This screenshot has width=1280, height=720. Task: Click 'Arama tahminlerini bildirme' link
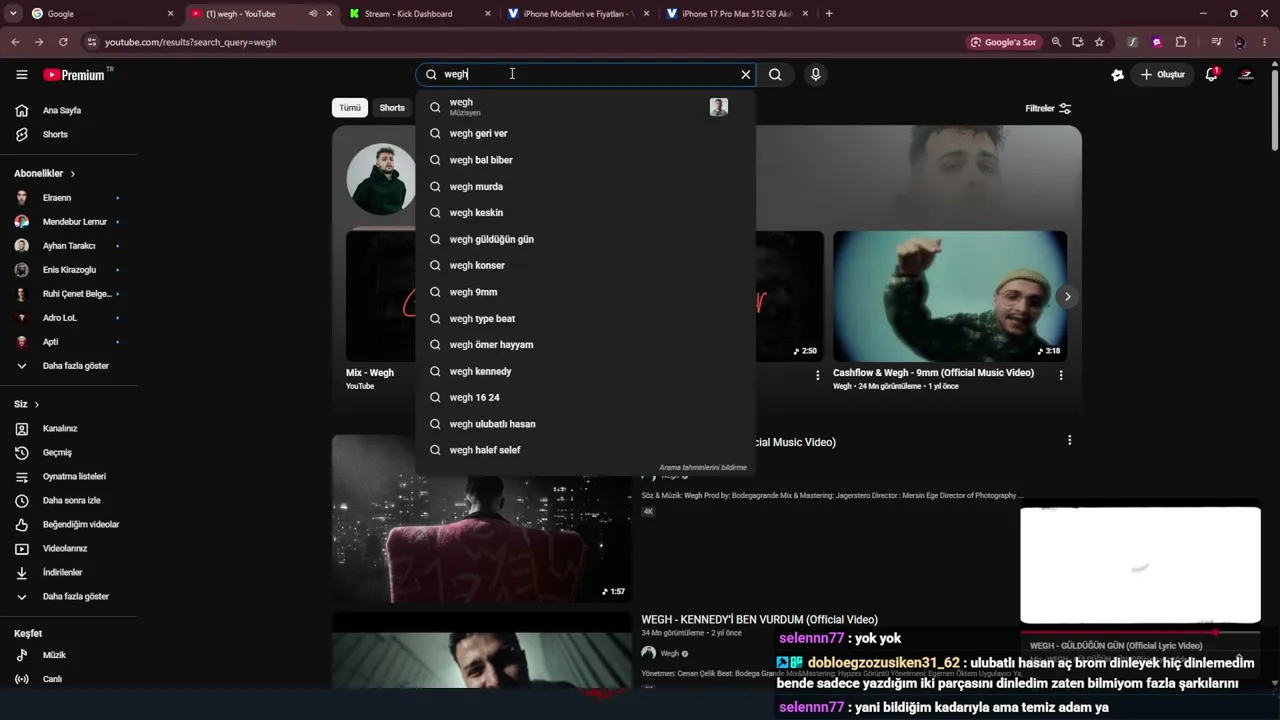(702, 467)
